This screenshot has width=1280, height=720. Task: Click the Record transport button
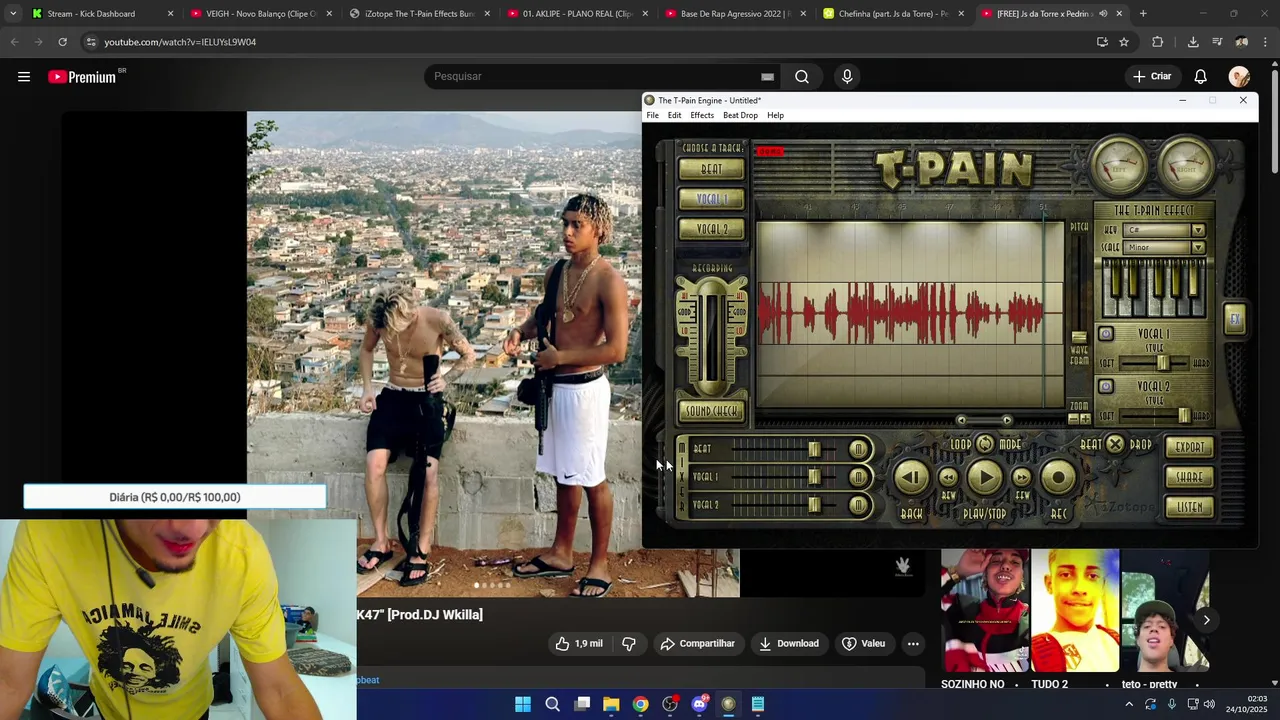coord(1058,478)
